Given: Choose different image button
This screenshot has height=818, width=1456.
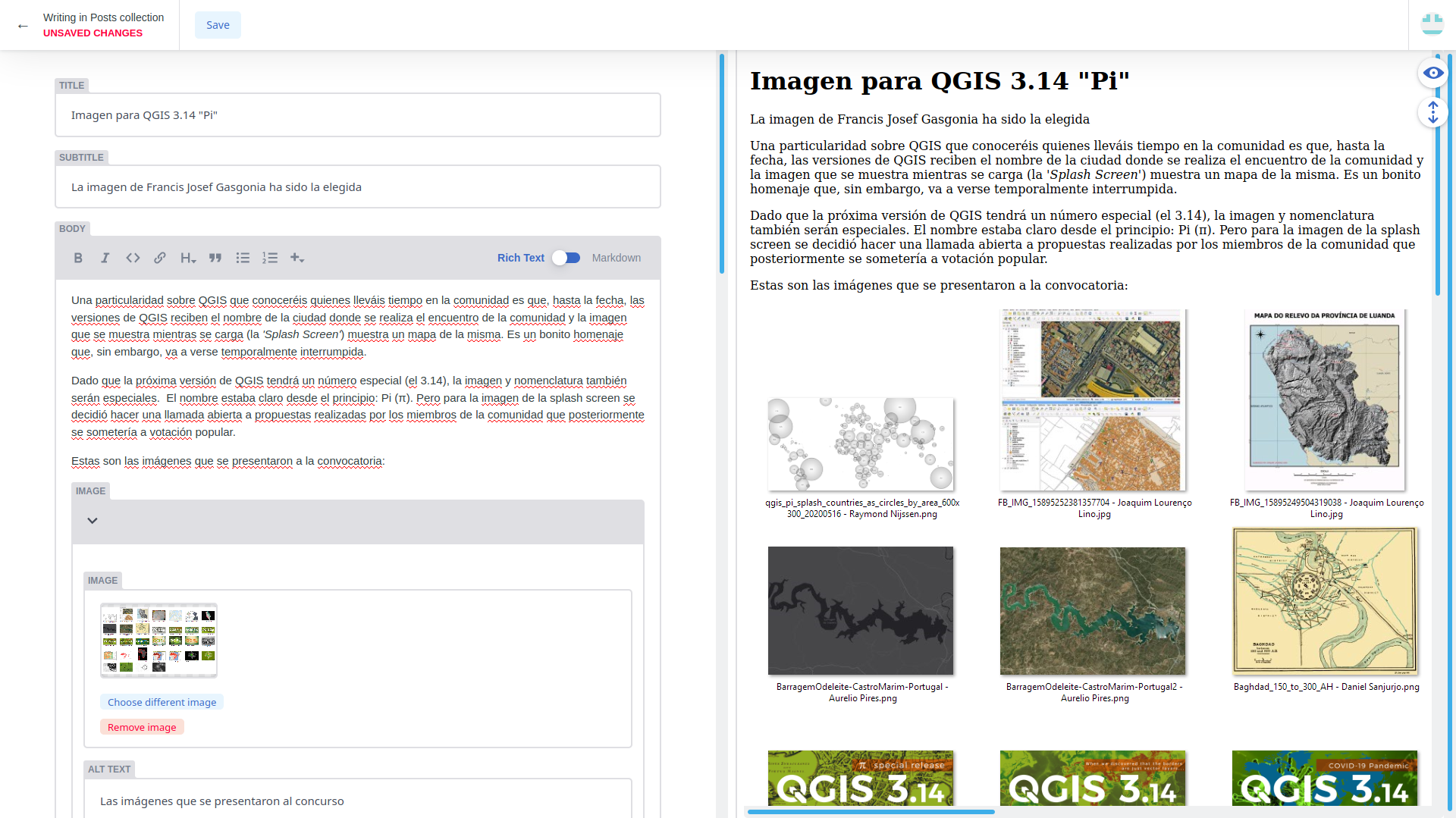Looking at the screenshot, I should (x=162, y=702).
